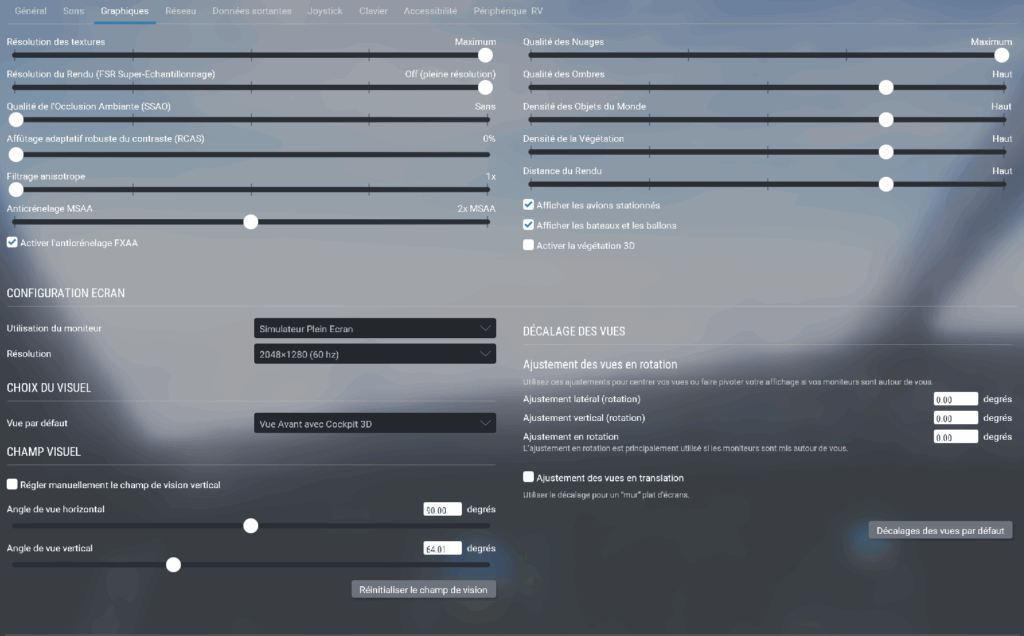Click the Qualité des Ombres slider knob

pos(885,87)
